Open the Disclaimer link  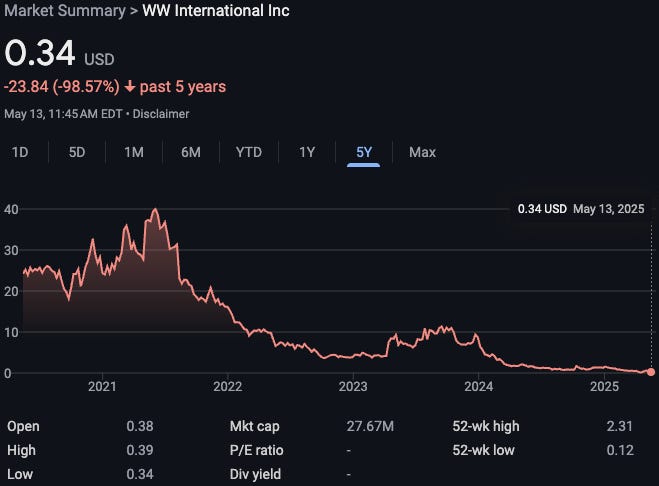pyautogui.click(x=161, y=114)
